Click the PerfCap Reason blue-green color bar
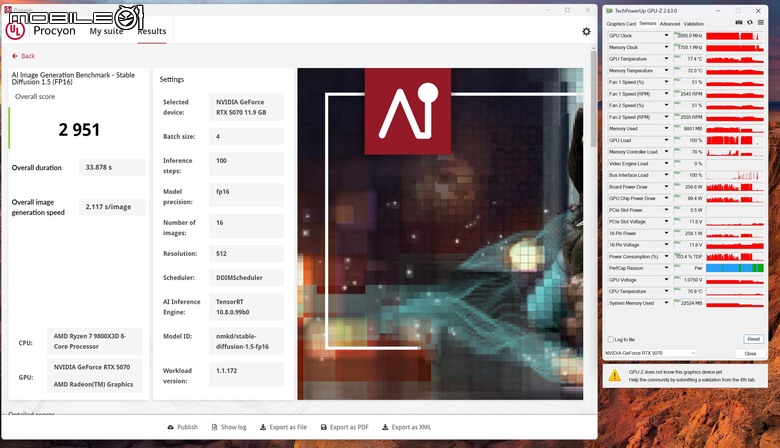The image size is (780, 448). 735,268
